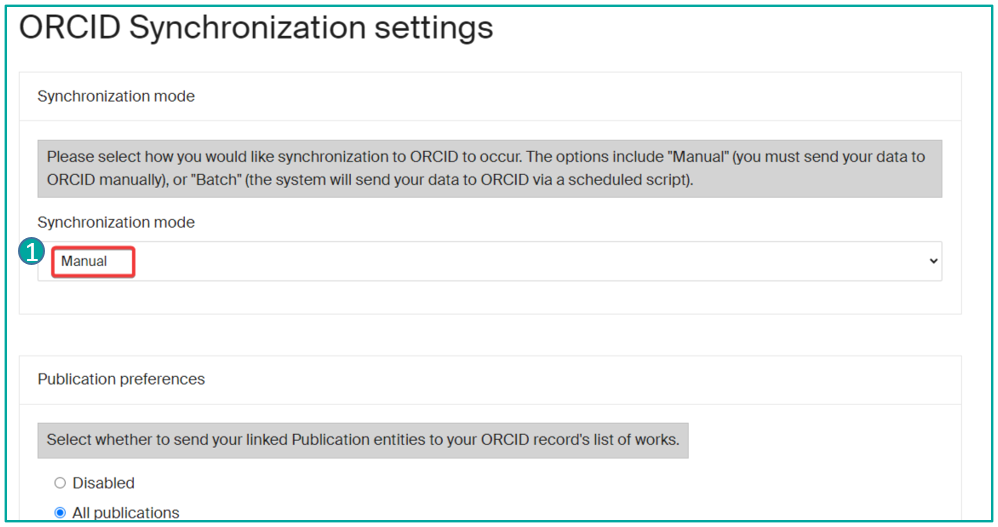Viewport: 998px width, 527px height.
Task: Click the empty gap between the two panels
Action: tap(489, 335)
